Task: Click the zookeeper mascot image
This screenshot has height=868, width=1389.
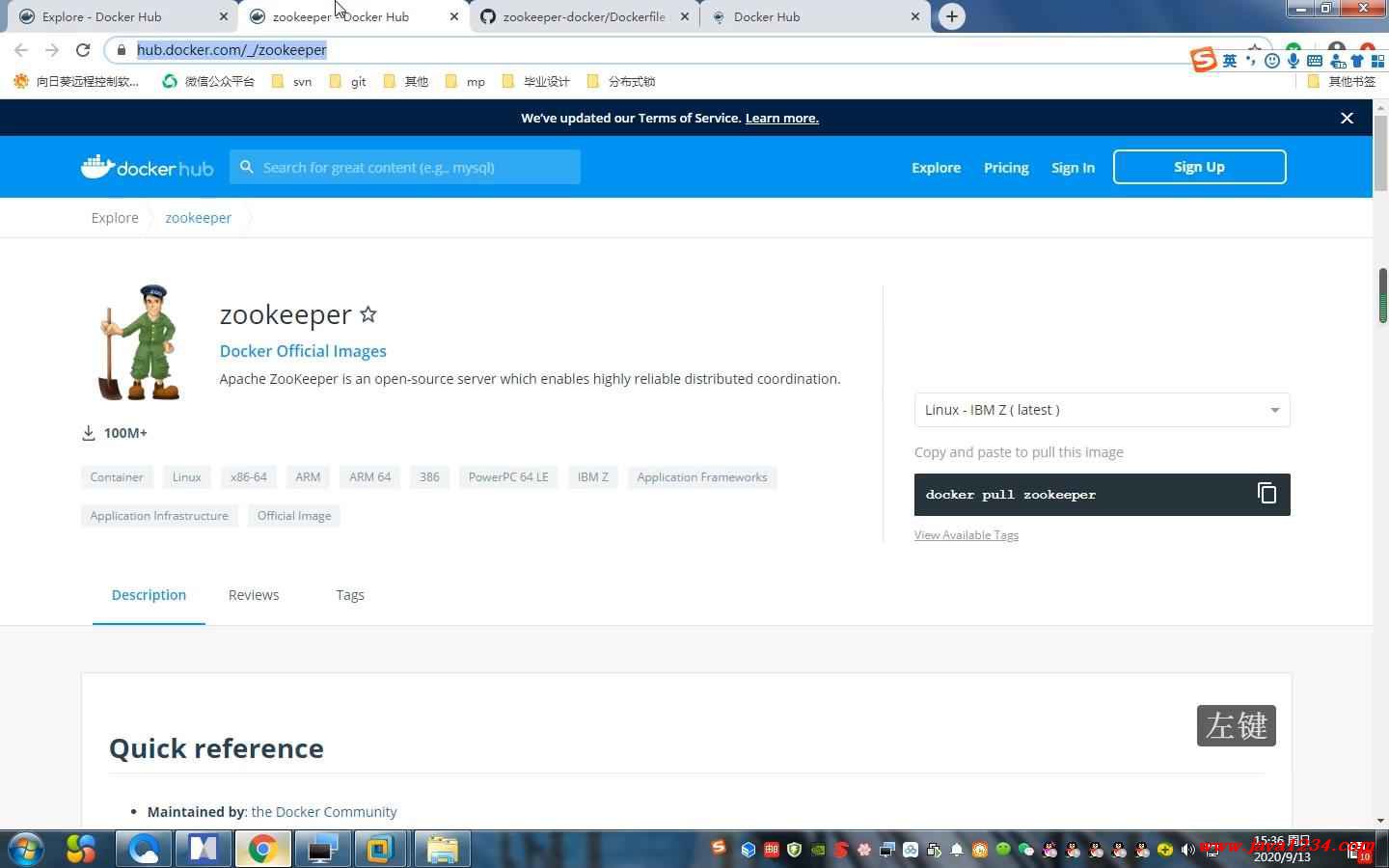Action: (x=140, y=342)
